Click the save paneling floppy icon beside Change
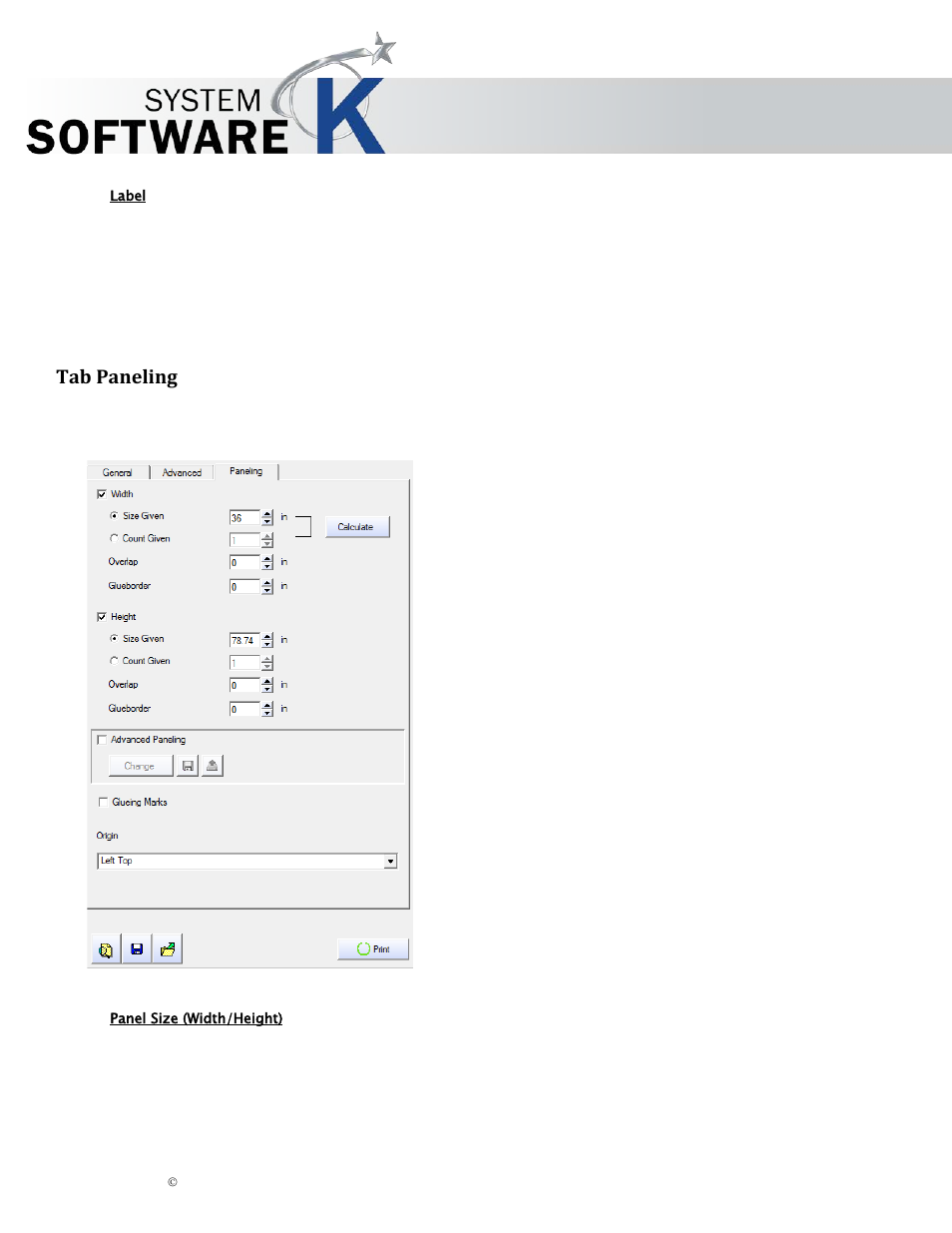Image resolution: width=952 pixels, height=1233 pixels. click(188, 766)
